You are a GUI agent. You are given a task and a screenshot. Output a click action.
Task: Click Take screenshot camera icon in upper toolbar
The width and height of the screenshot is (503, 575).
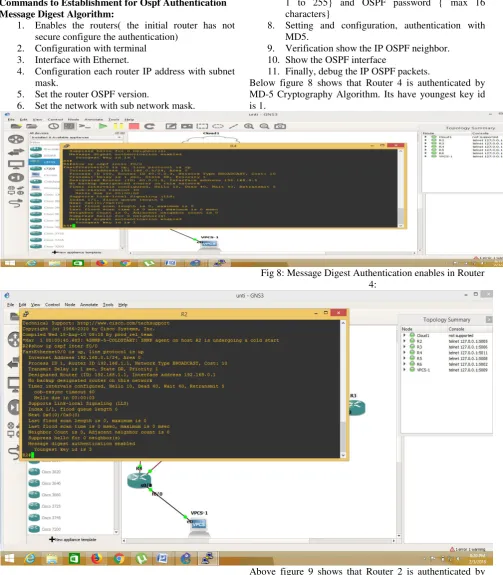(280, 126)
